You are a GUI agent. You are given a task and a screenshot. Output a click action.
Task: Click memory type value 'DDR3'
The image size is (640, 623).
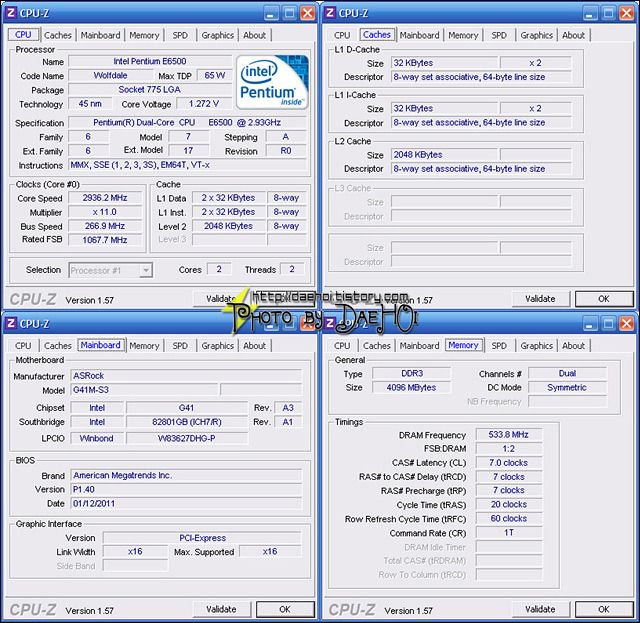(x=412, y=374)
